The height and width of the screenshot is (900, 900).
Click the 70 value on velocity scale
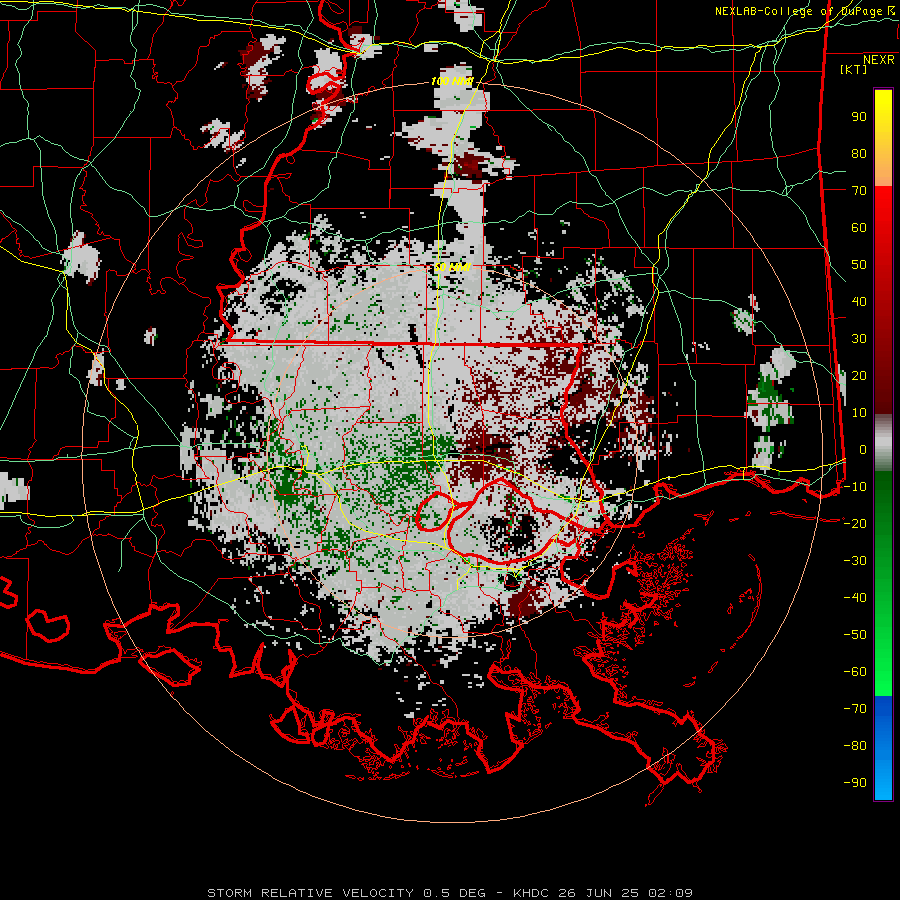pos(859,191)
